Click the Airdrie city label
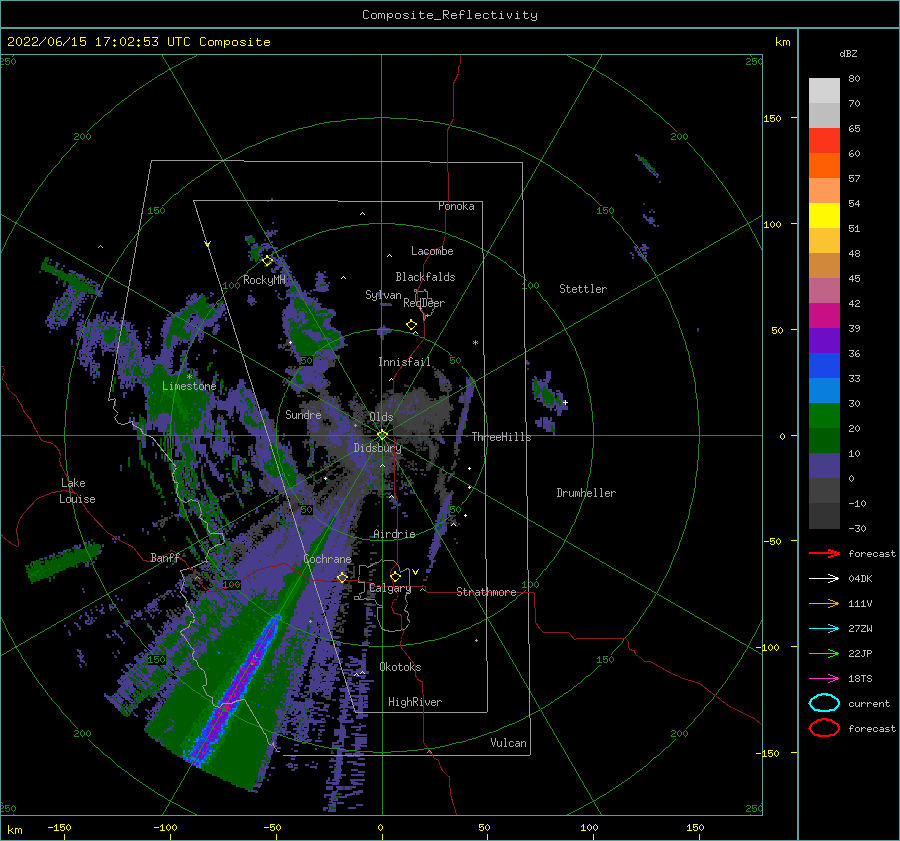This screenshot has width=900, height=841. (394, 534)
